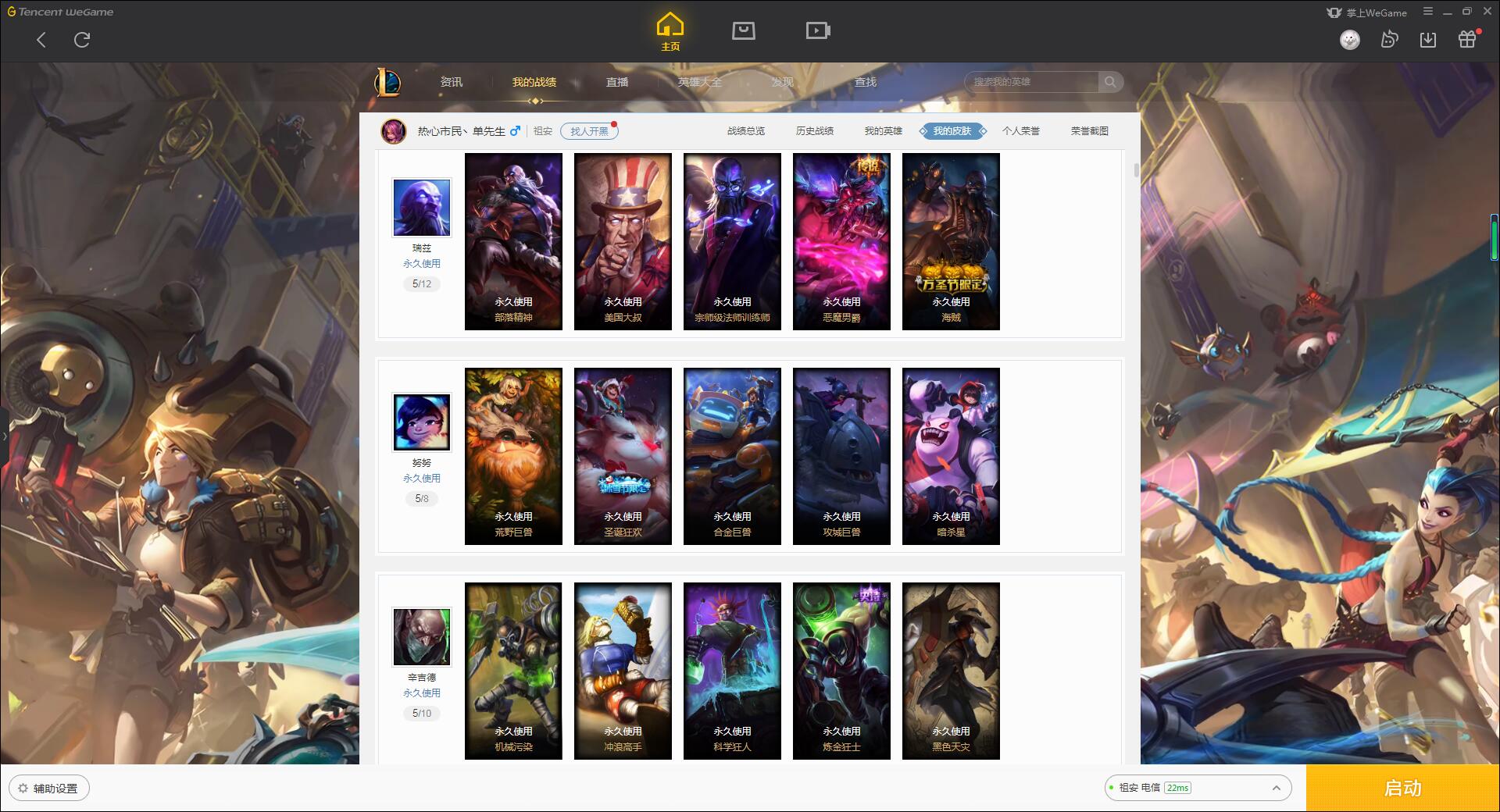Open the 荒野巨兽 skin card
Screen dimensions: 1500x812
[513, 456]
